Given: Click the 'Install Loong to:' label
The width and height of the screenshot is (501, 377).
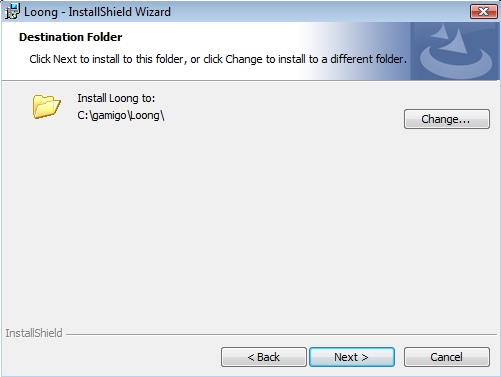Looking at the screenshot, I should click(x=116, y=98).
